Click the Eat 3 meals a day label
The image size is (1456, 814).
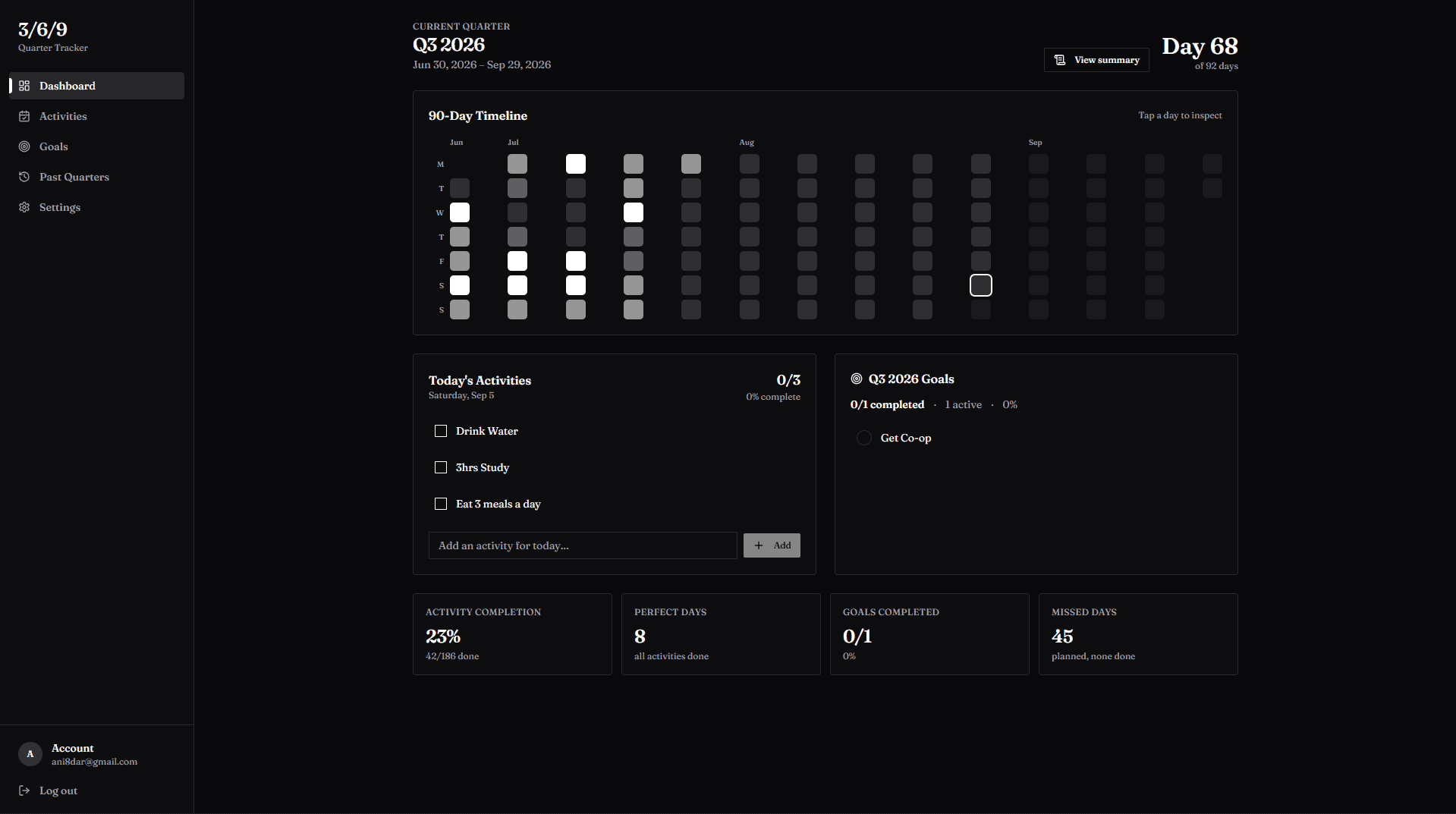[498, 504]
